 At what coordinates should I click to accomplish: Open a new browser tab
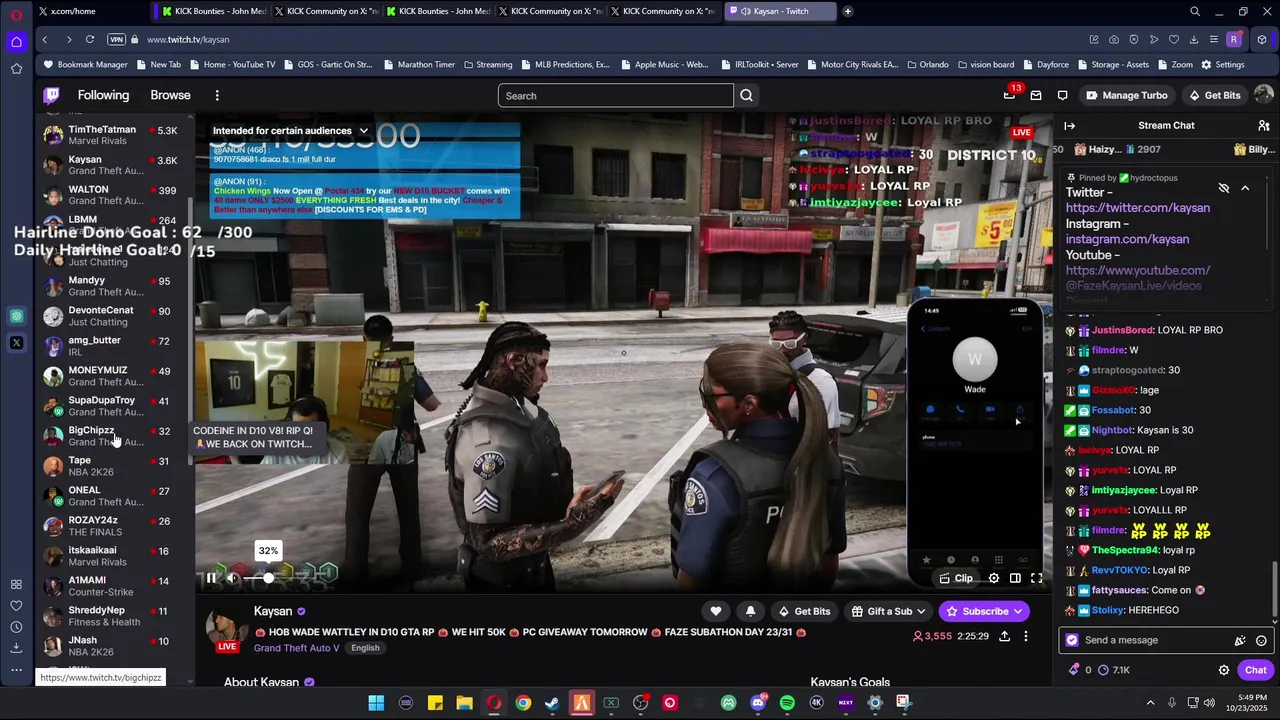pyautogui.click(x=848, y=11)
